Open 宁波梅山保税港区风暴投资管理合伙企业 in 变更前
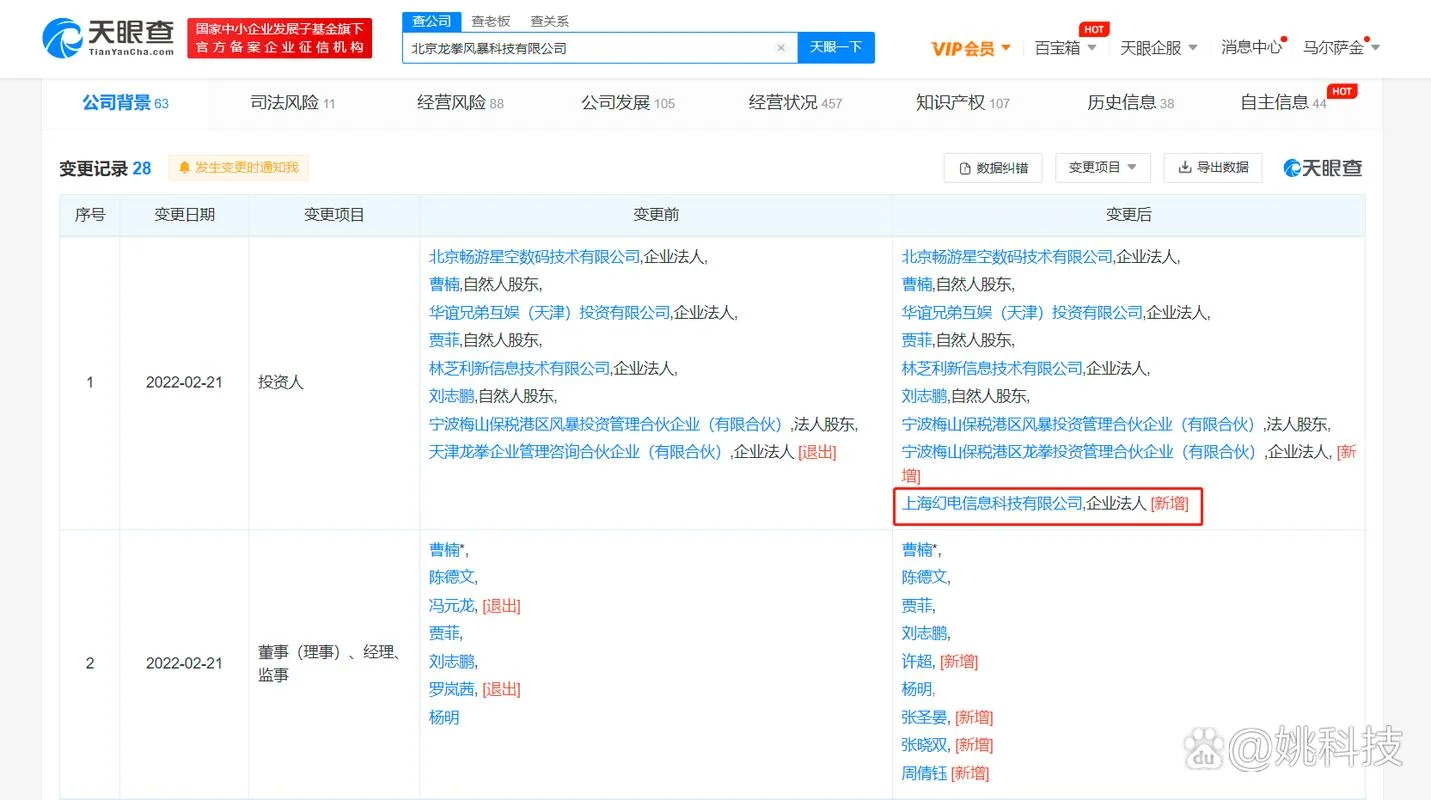 coord(609,424)
